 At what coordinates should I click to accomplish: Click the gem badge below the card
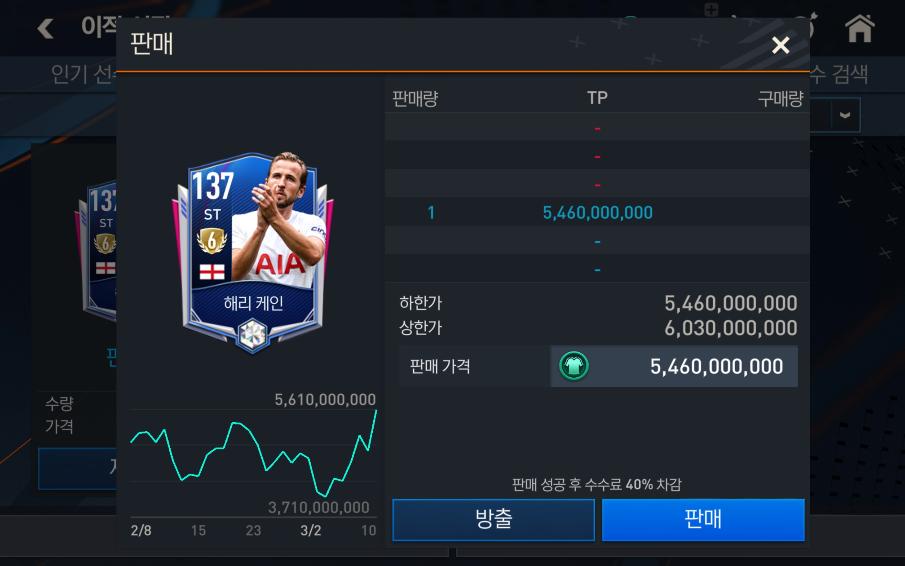click(x=252, y=335)
